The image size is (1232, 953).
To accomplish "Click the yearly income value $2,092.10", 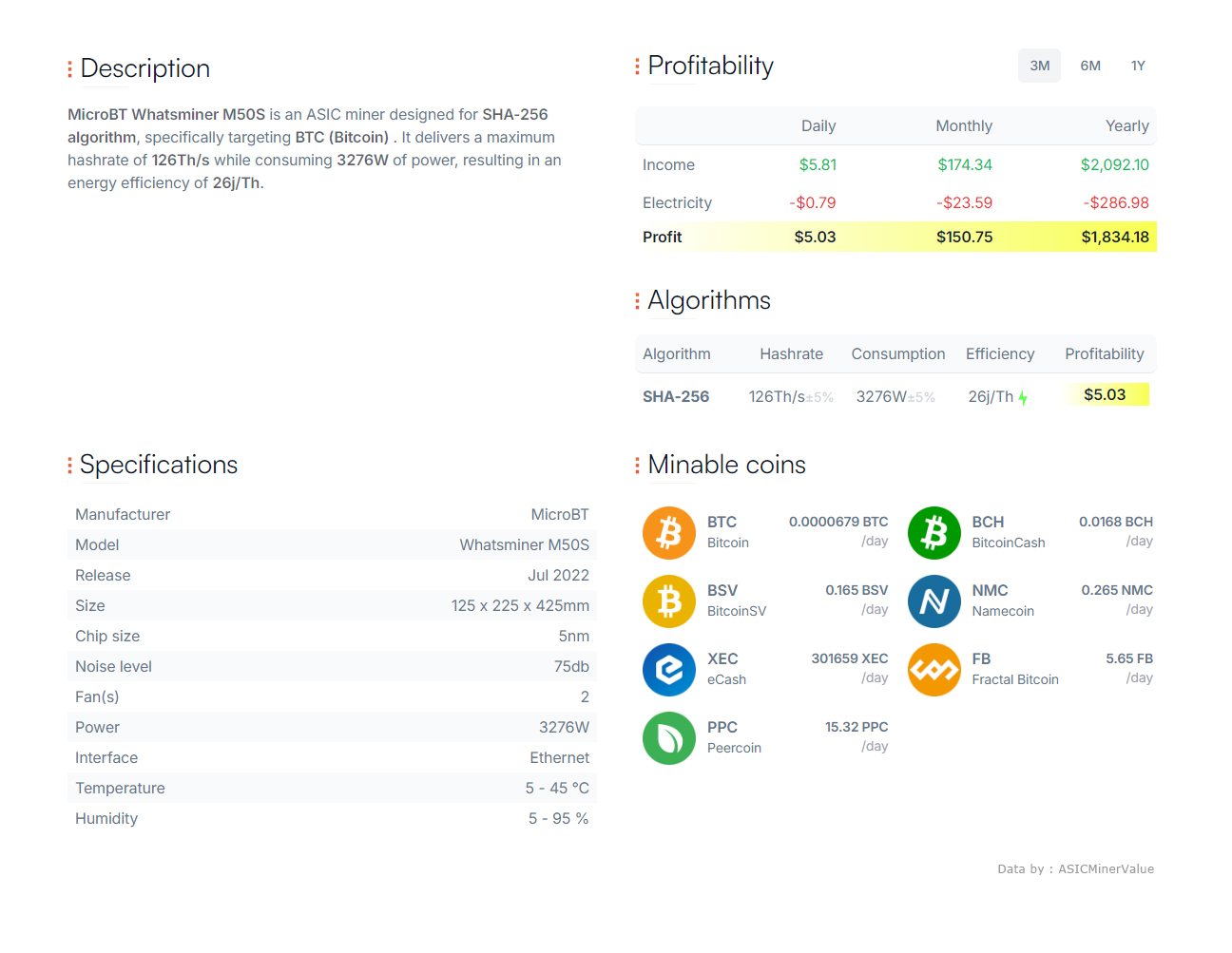I will [1114, 164].
